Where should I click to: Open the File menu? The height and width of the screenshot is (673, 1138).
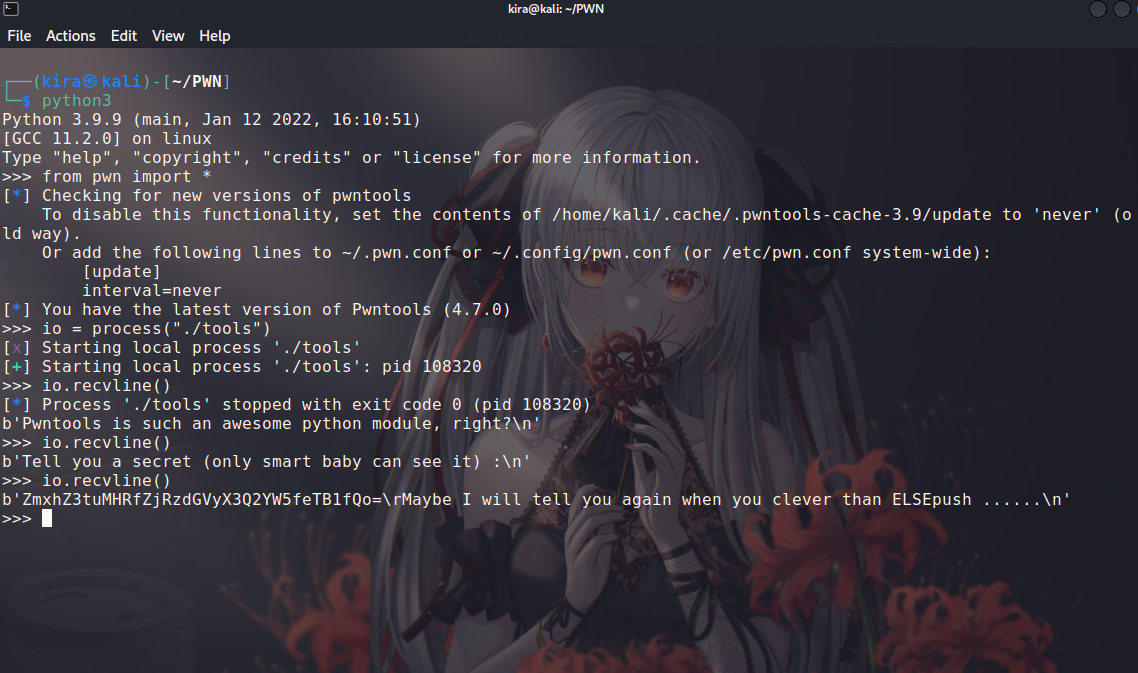pos(19,36)
